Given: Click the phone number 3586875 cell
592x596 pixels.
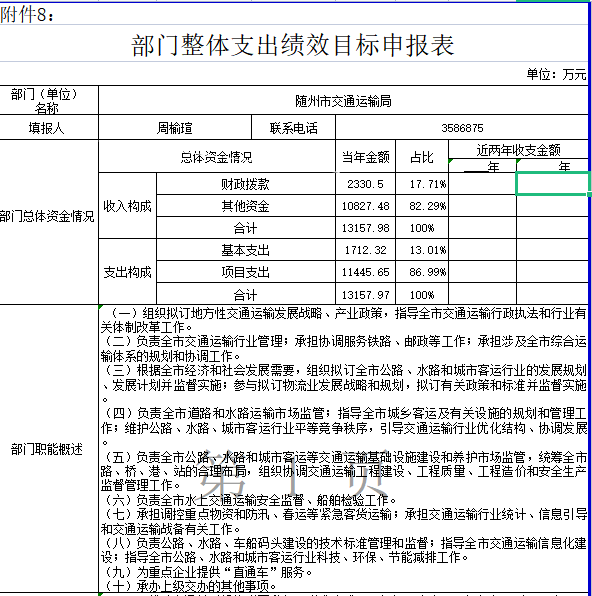Looking at the screenshot, I should tap(462, 127).
